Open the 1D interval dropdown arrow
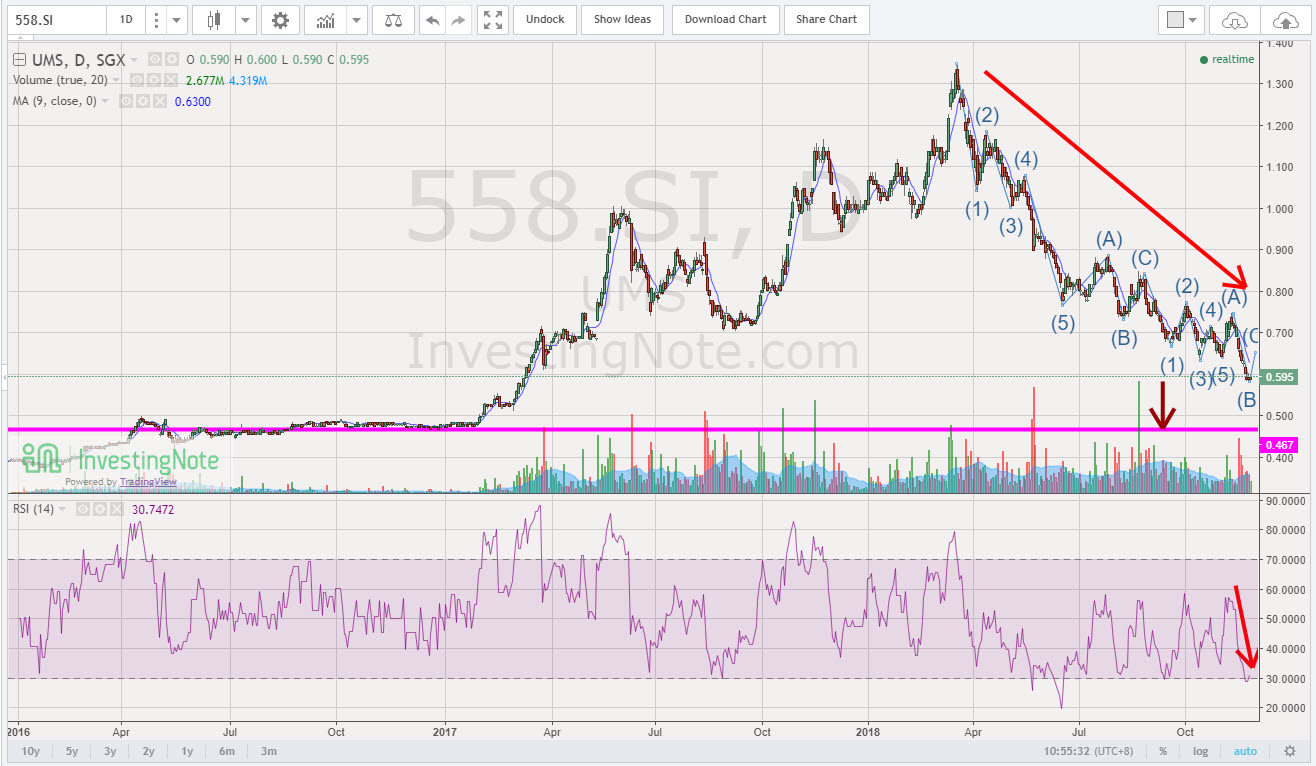Viewport: 1316px width, 766px height. point(175,19)
